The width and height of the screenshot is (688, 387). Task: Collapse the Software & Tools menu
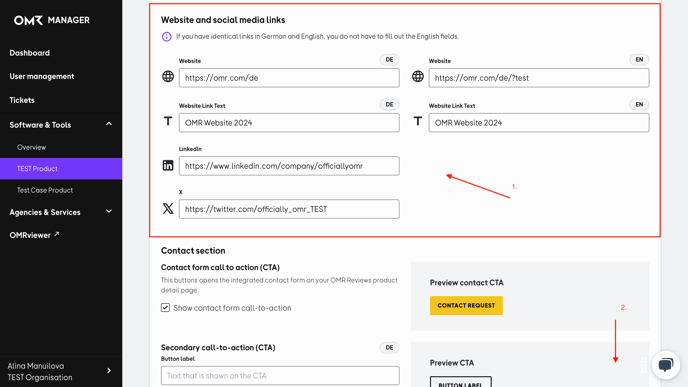pyautogui.click(x=109, y=125)
